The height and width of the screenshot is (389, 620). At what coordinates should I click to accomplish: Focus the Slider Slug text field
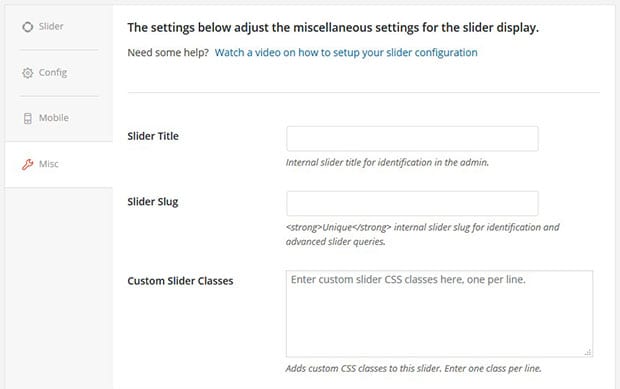tap(412, 204)
